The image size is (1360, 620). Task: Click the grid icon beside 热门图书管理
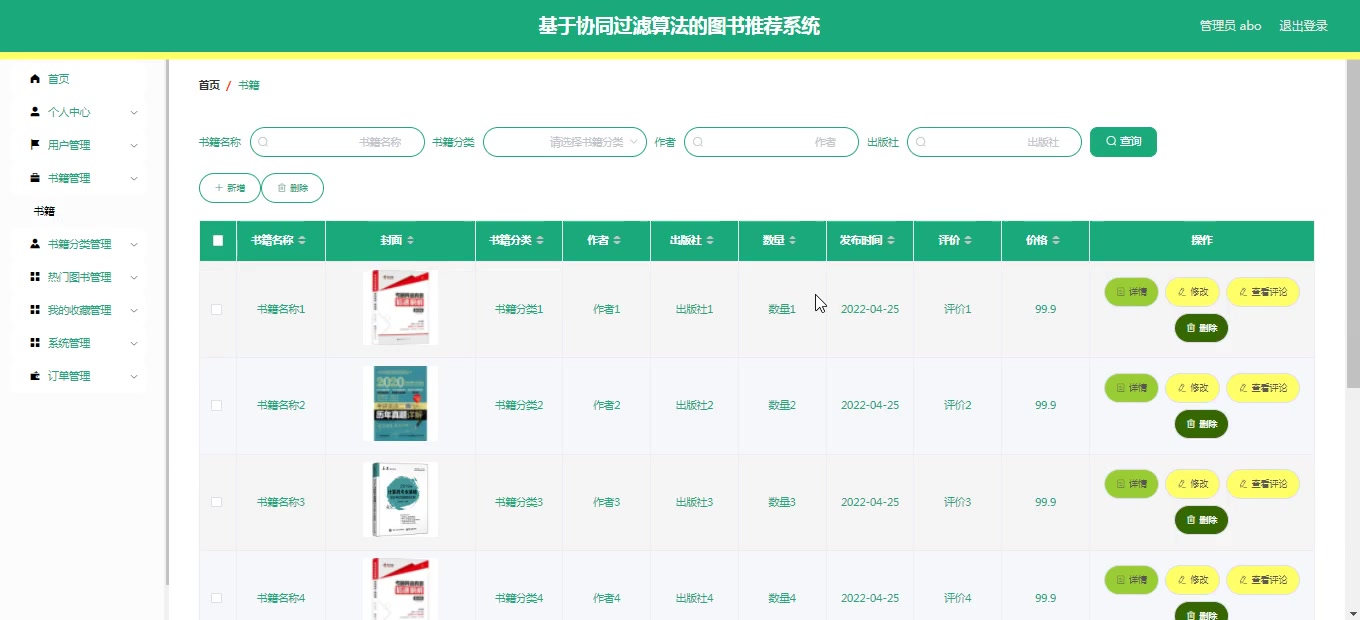[x=33, y=276]
